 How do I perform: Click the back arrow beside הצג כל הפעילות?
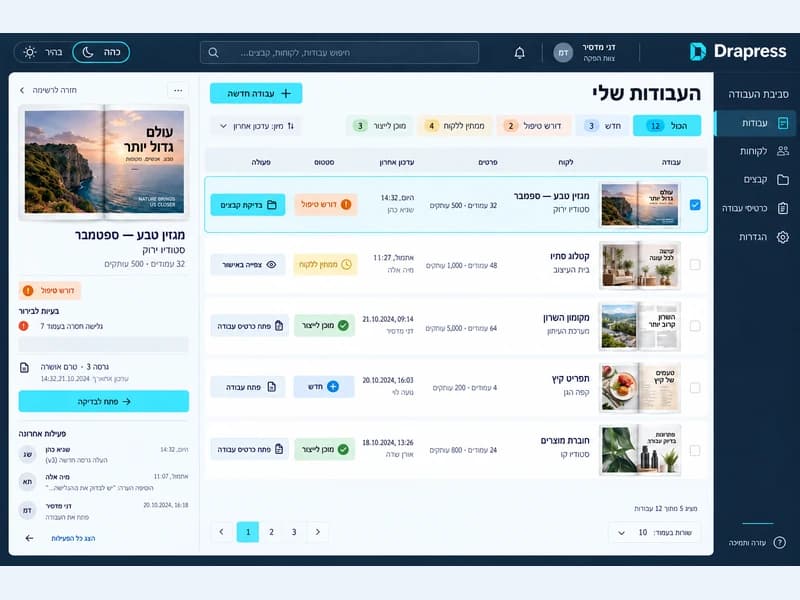29,538
